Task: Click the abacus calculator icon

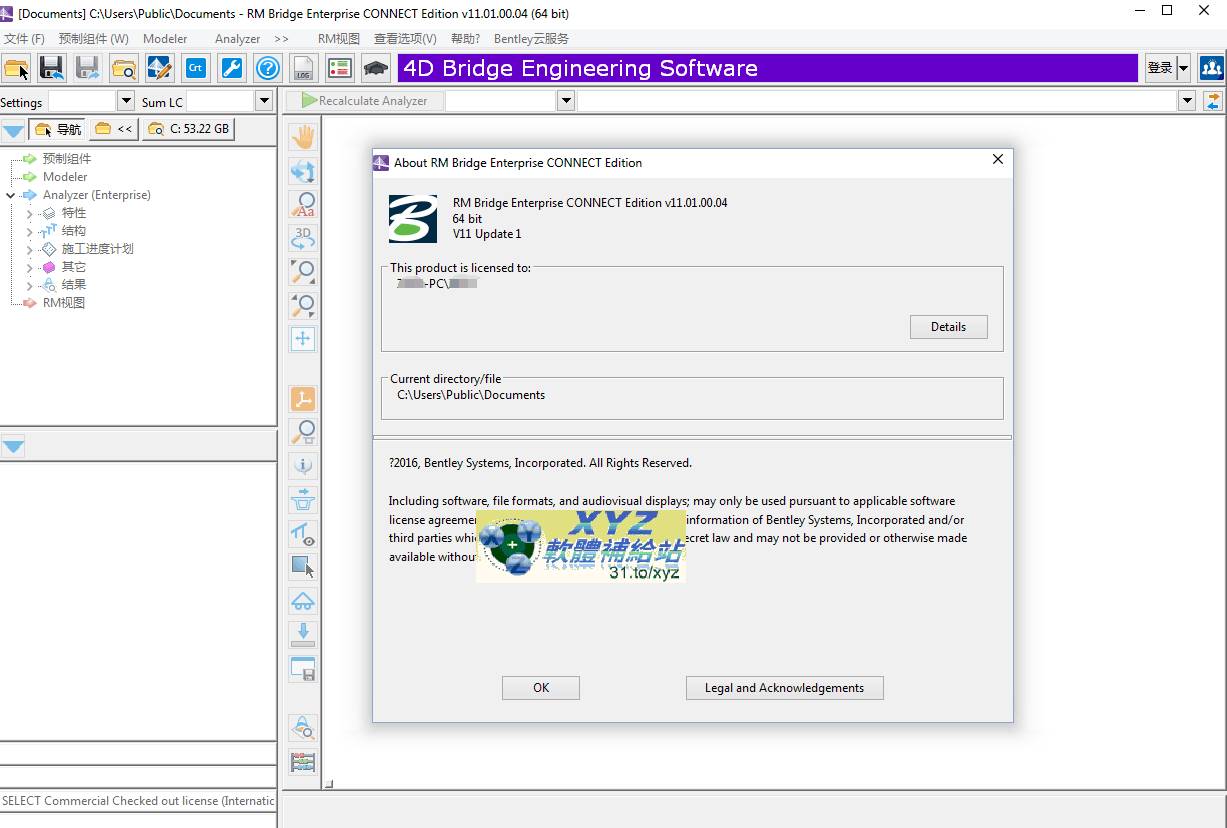Action: click(303, 762)
